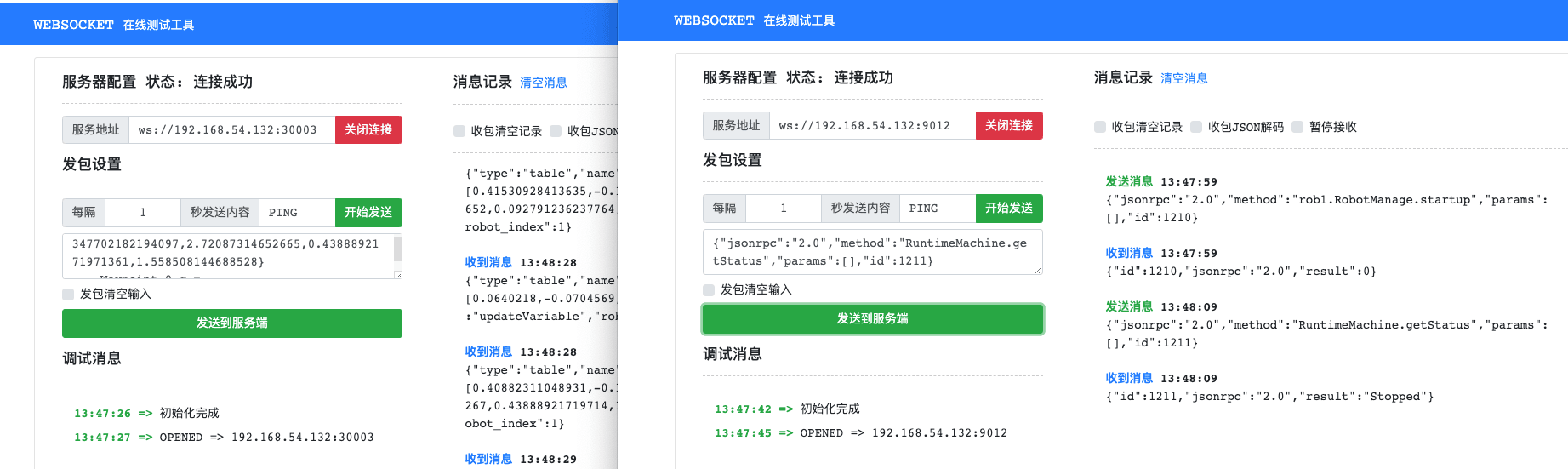This screenshot has width=1568, height=469.
Task: Click 清空消息 link in right window
Action: pos(1184,78)
